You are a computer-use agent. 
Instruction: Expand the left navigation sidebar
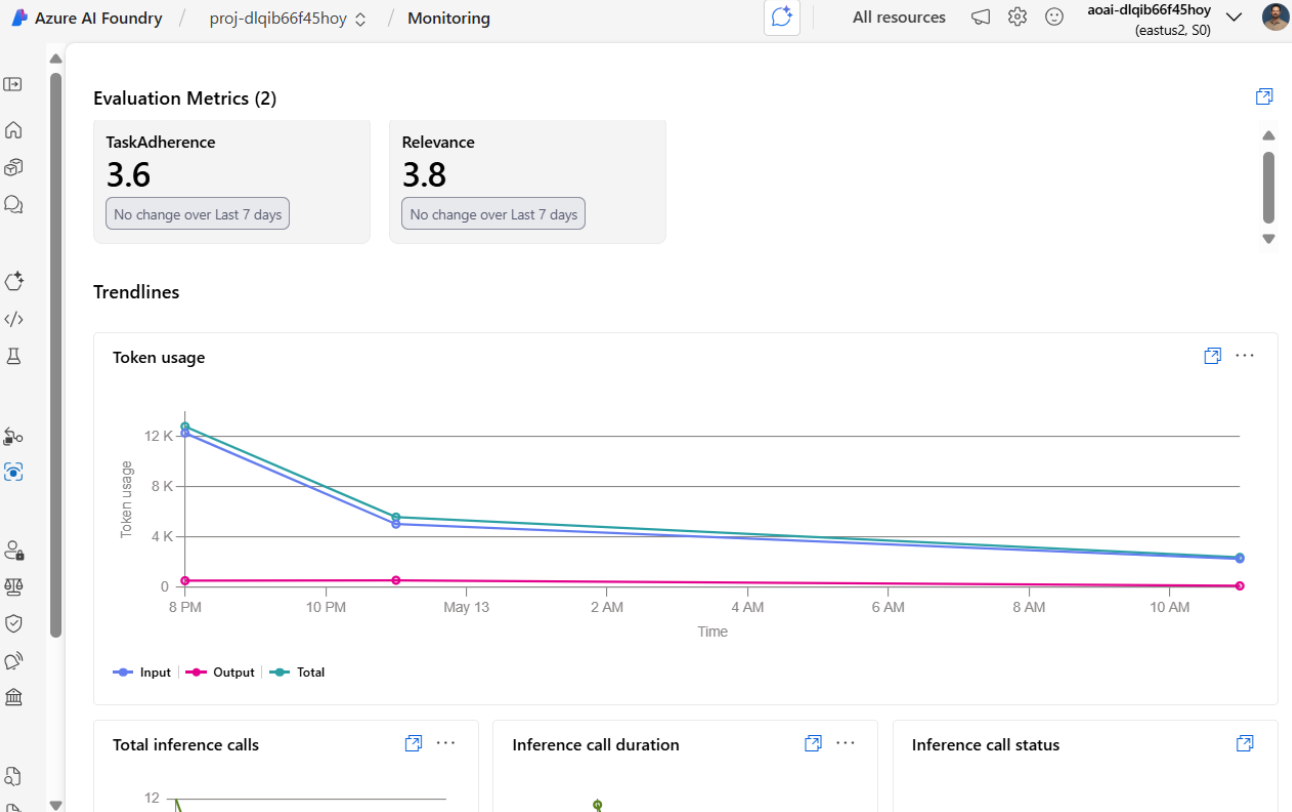click(x=13, y=84)
